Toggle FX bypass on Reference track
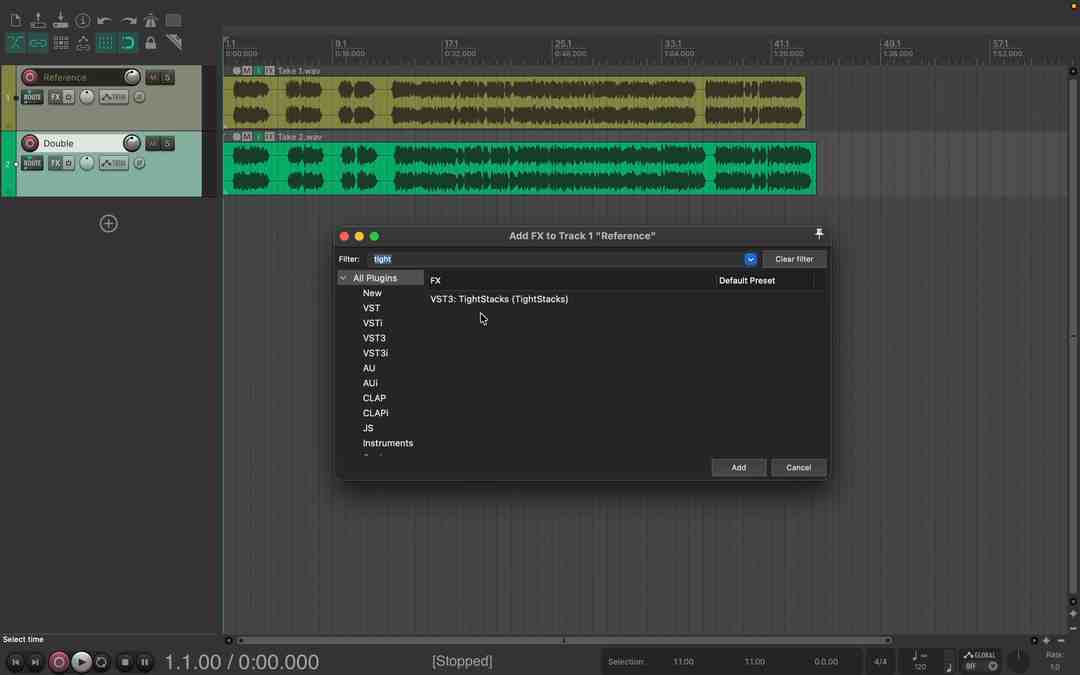1080x675 pixels. [69, 97]
